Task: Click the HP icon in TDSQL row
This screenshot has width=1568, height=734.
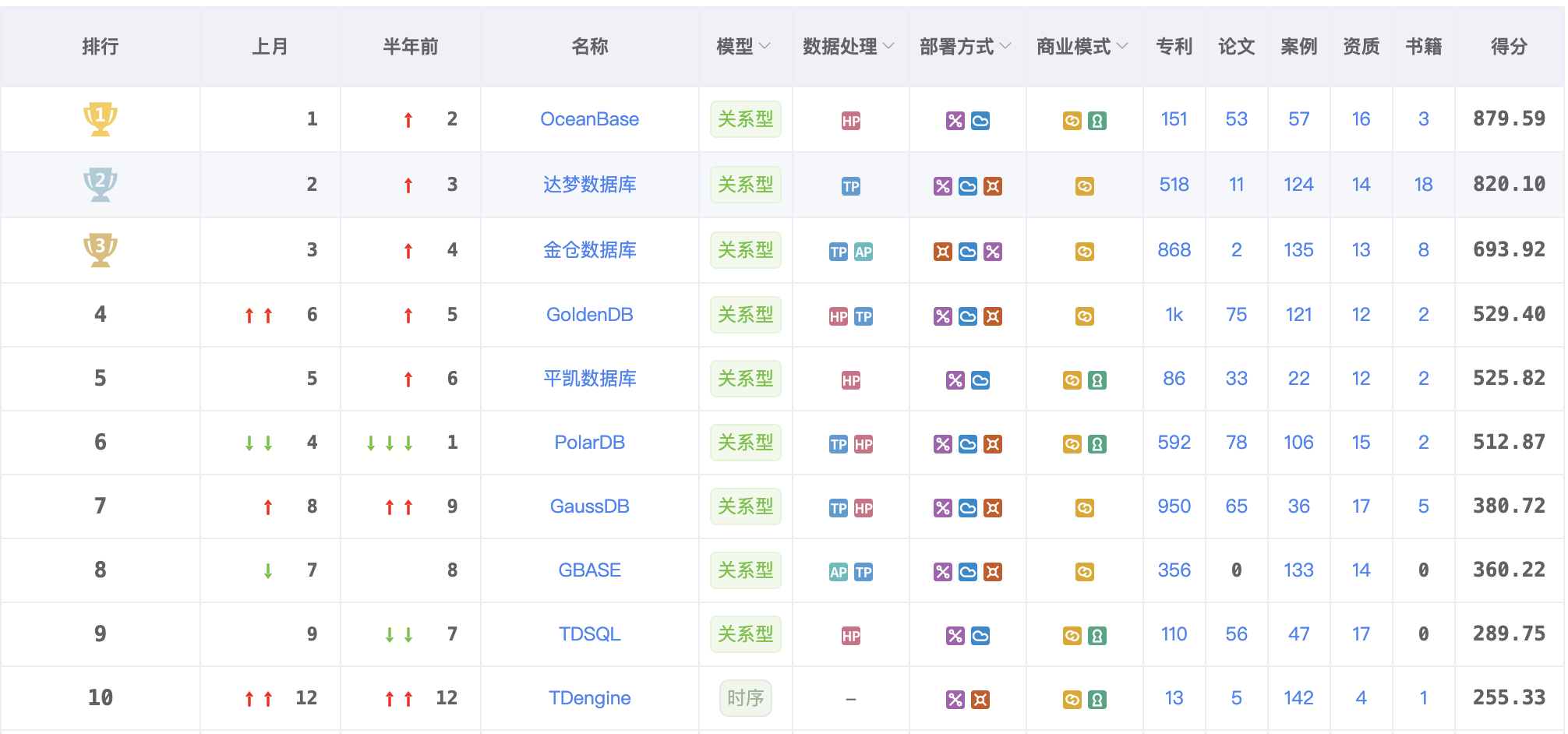Action: tap(851, 636)
